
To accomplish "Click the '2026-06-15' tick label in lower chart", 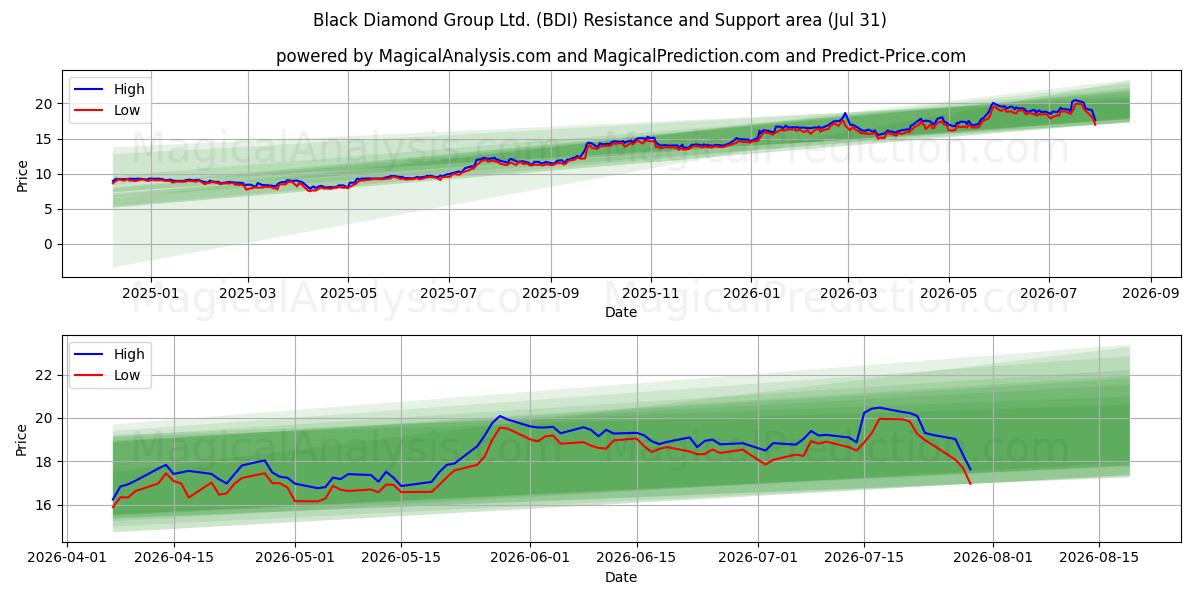I will click(x=636, y=557).
